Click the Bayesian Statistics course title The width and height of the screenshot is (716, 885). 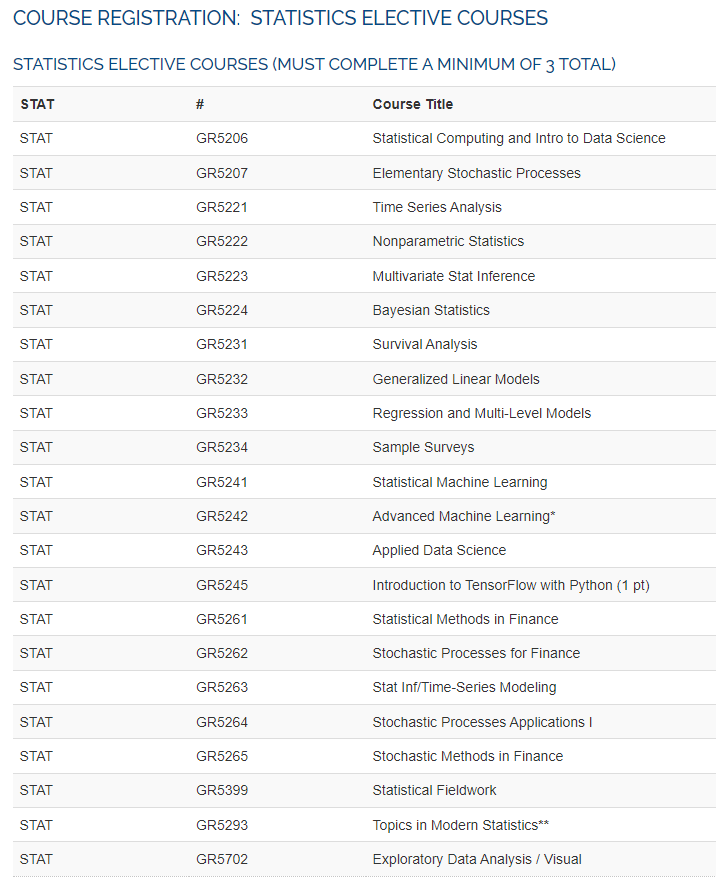(x=431, y=310)
